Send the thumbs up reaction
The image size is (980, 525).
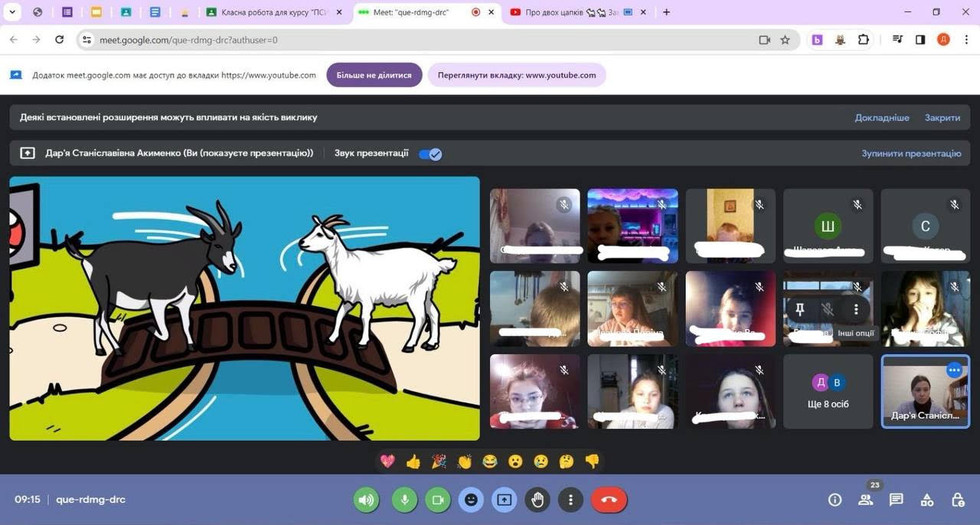click(413, 461)
